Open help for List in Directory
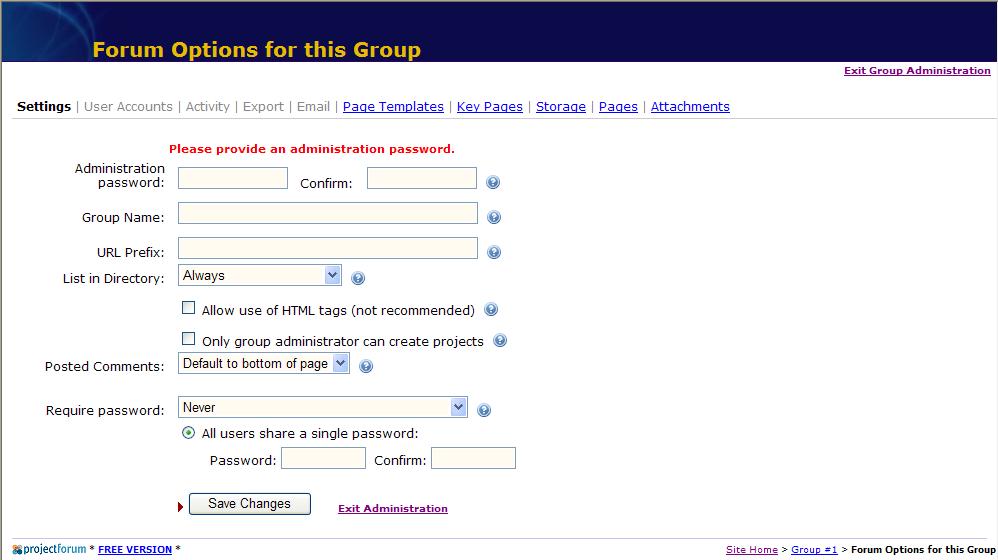998x560 pixels. coord(358,278)
